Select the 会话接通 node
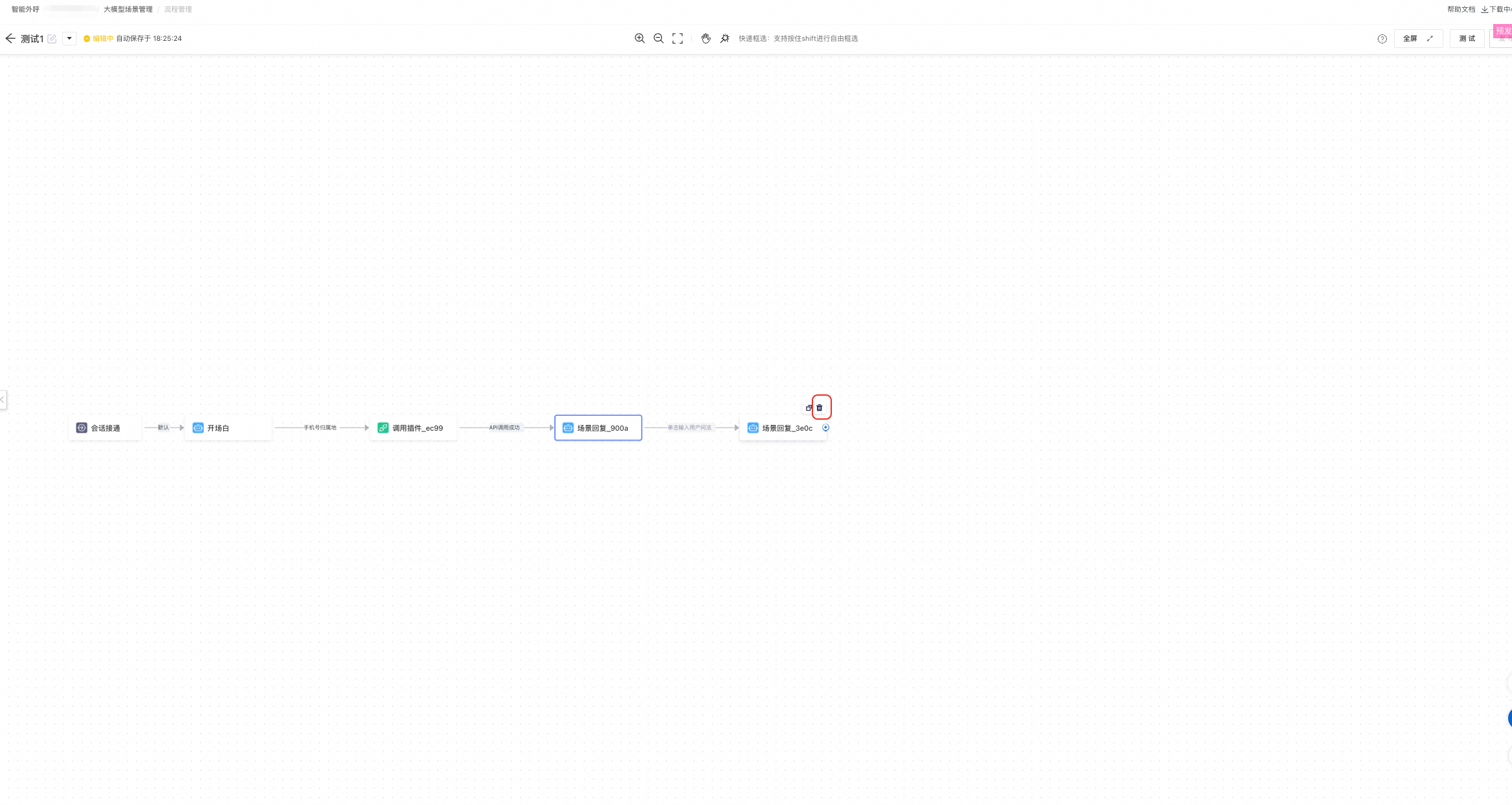This screenshot has height=805, width=1512. click(105, 428)
